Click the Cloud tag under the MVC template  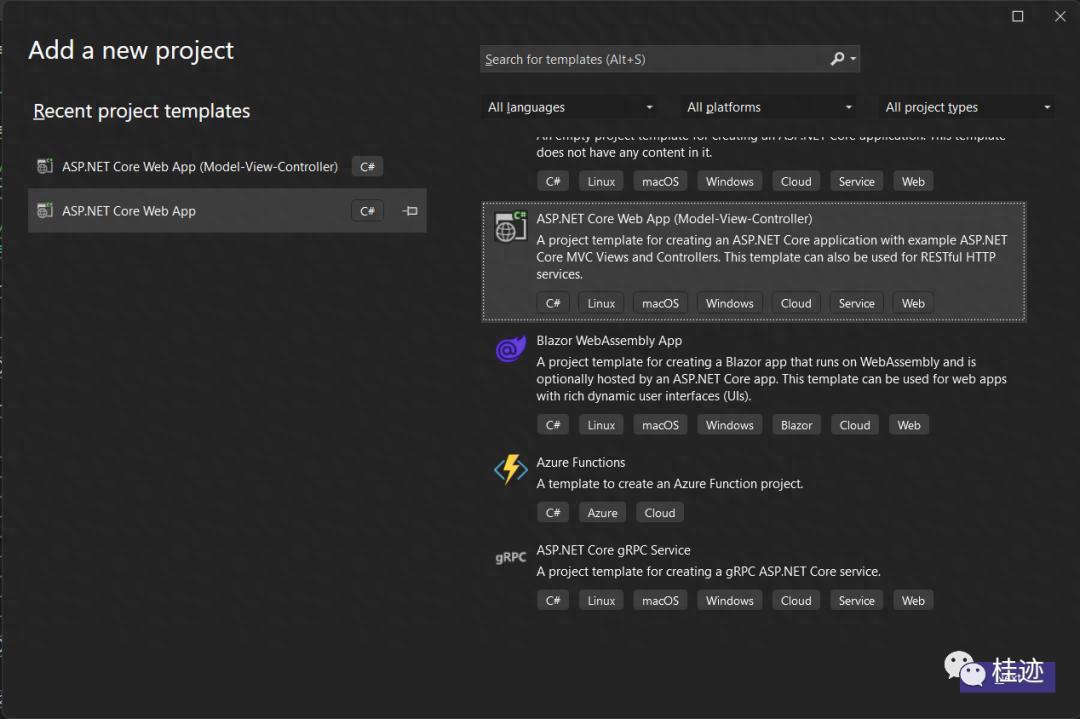tap(796, 303)
